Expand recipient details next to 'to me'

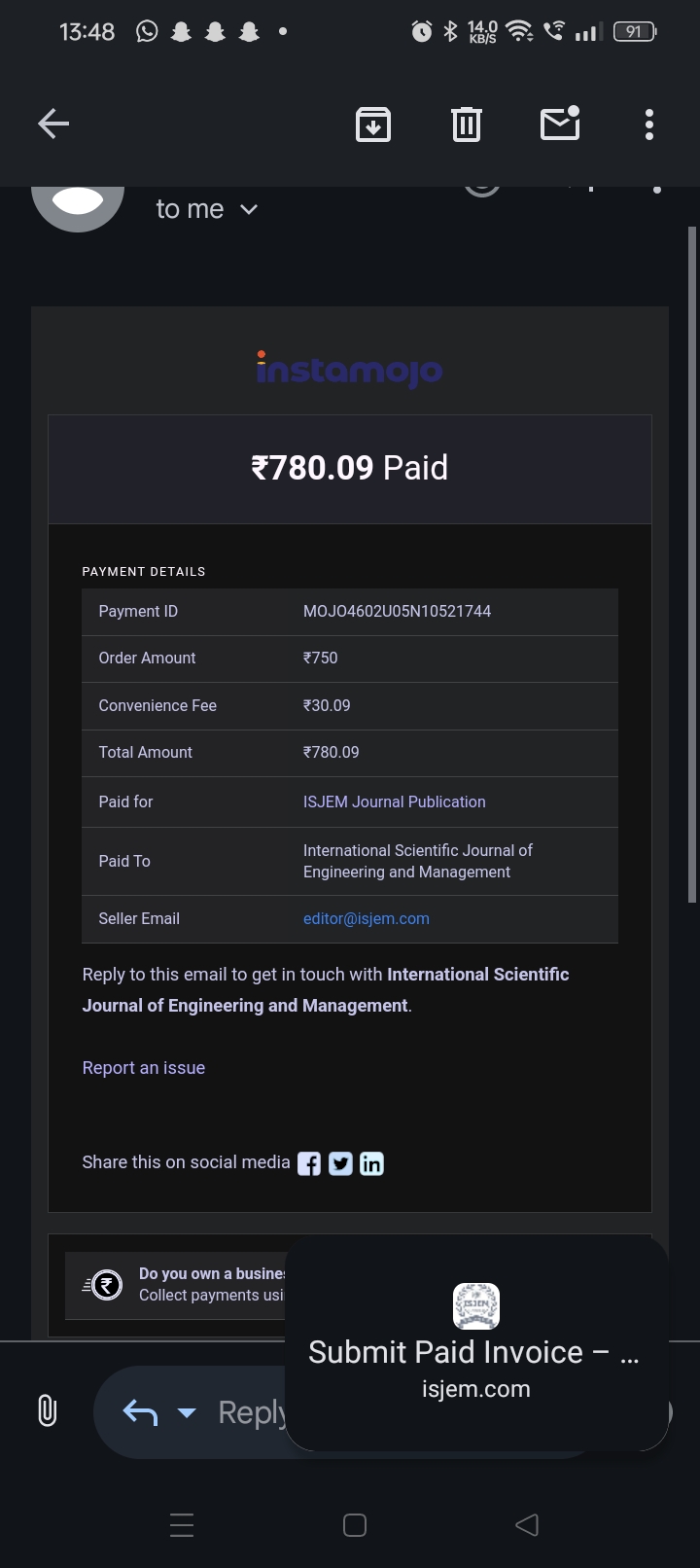[x=249, y=209]
